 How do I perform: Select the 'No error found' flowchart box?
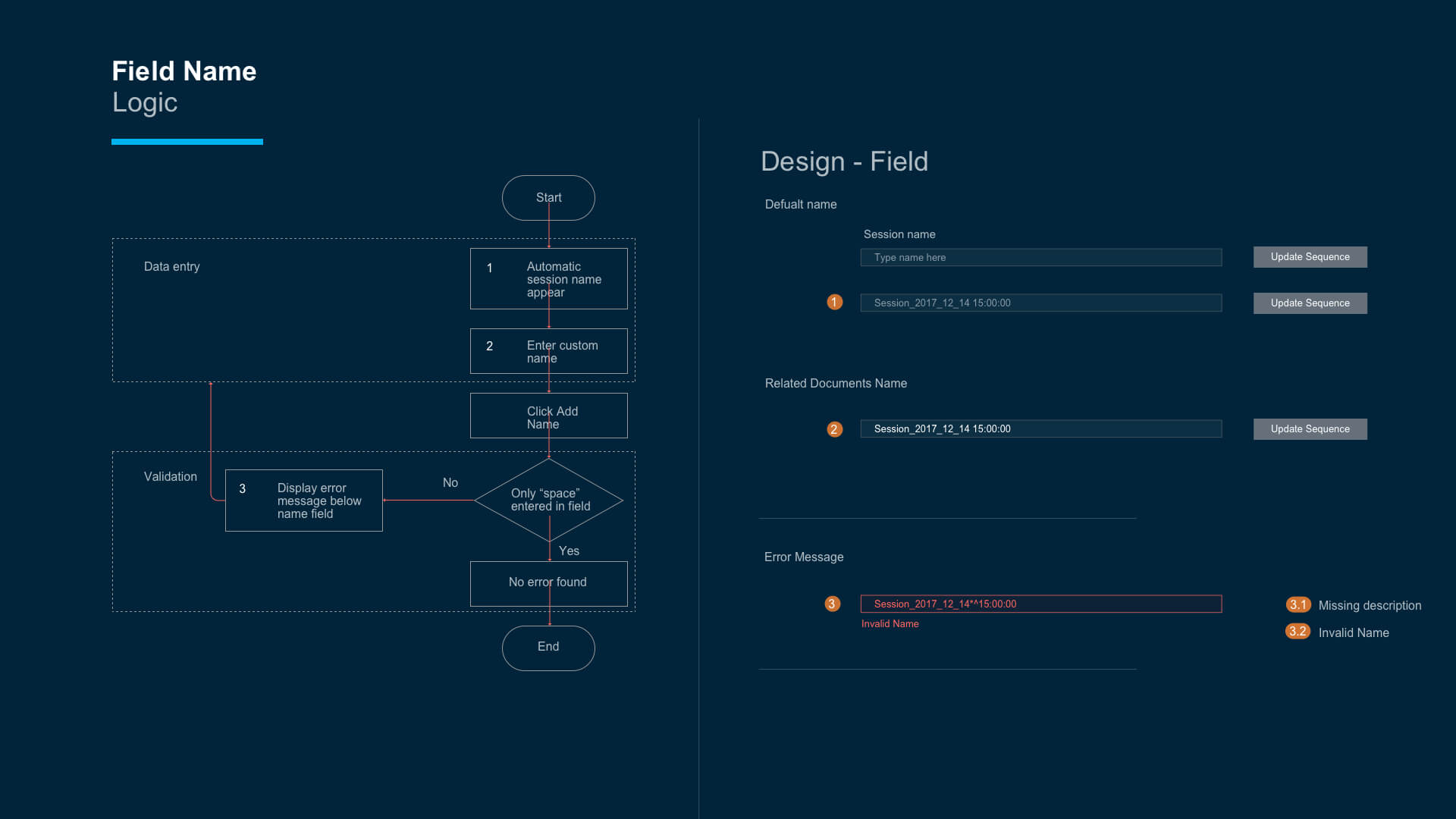click(548, 584)
